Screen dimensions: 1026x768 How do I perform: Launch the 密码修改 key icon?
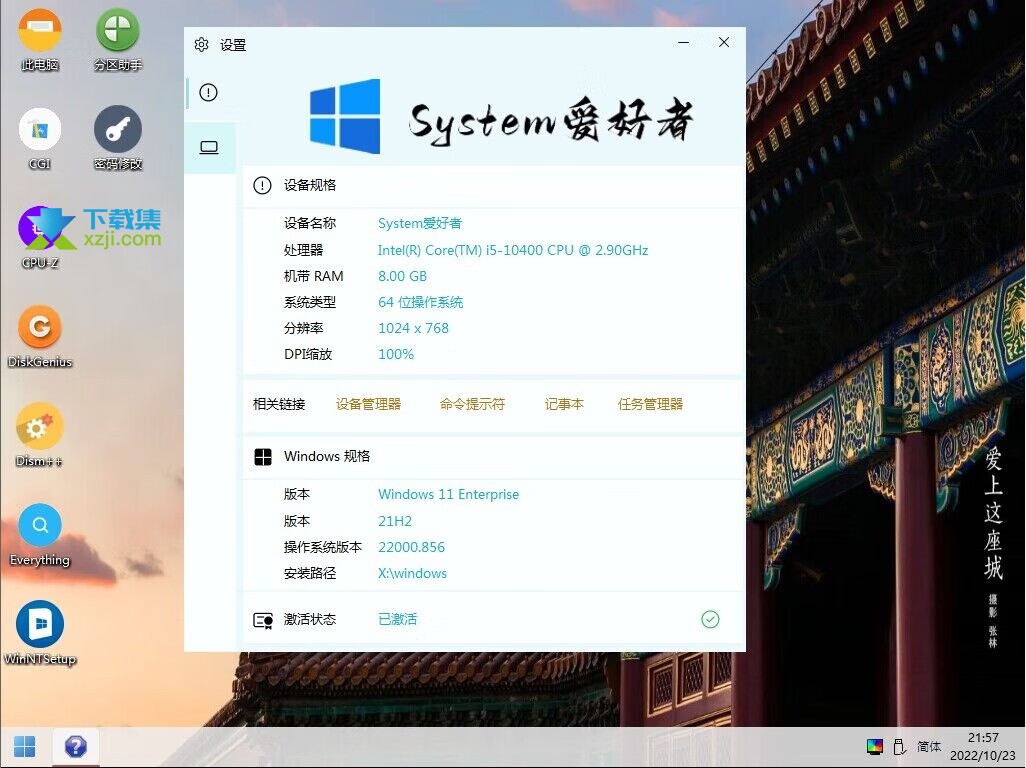[x=117, y=131]
